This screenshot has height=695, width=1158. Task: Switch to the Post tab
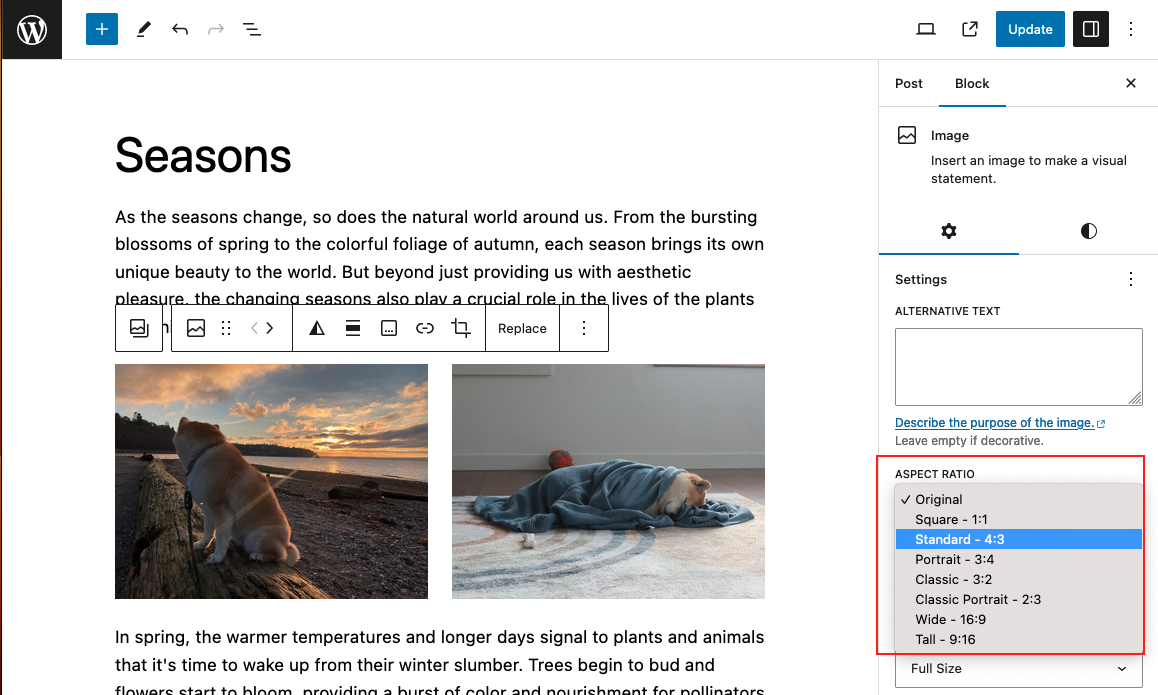[908, 83]
